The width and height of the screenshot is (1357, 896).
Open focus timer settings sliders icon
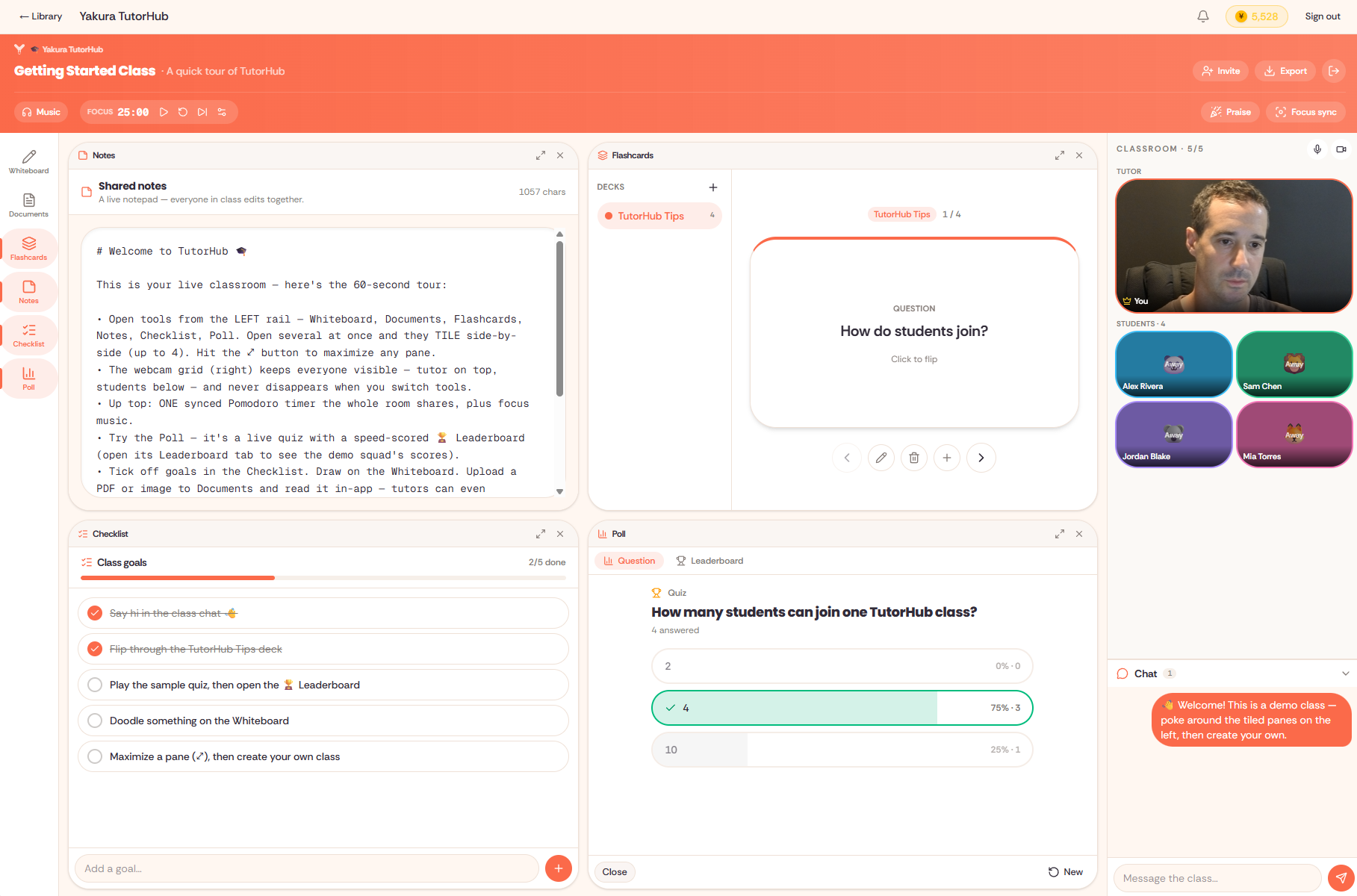point(222,112)
